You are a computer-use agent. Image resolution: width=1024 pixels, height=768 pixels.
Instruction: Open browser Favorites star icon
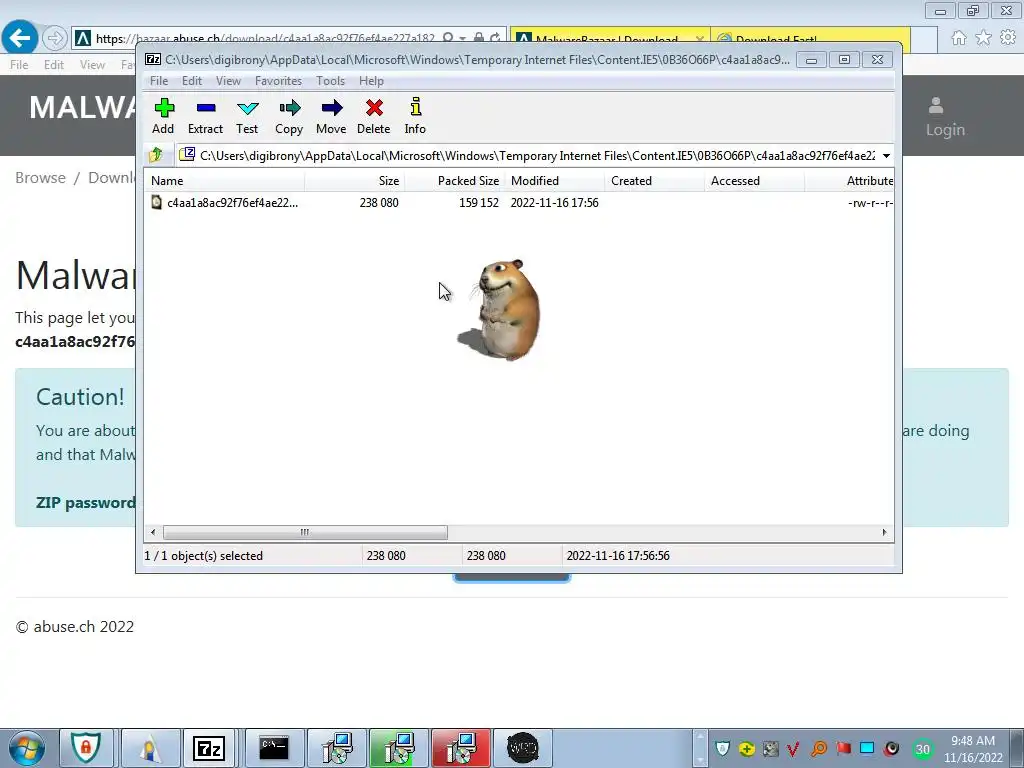point(983,38)
